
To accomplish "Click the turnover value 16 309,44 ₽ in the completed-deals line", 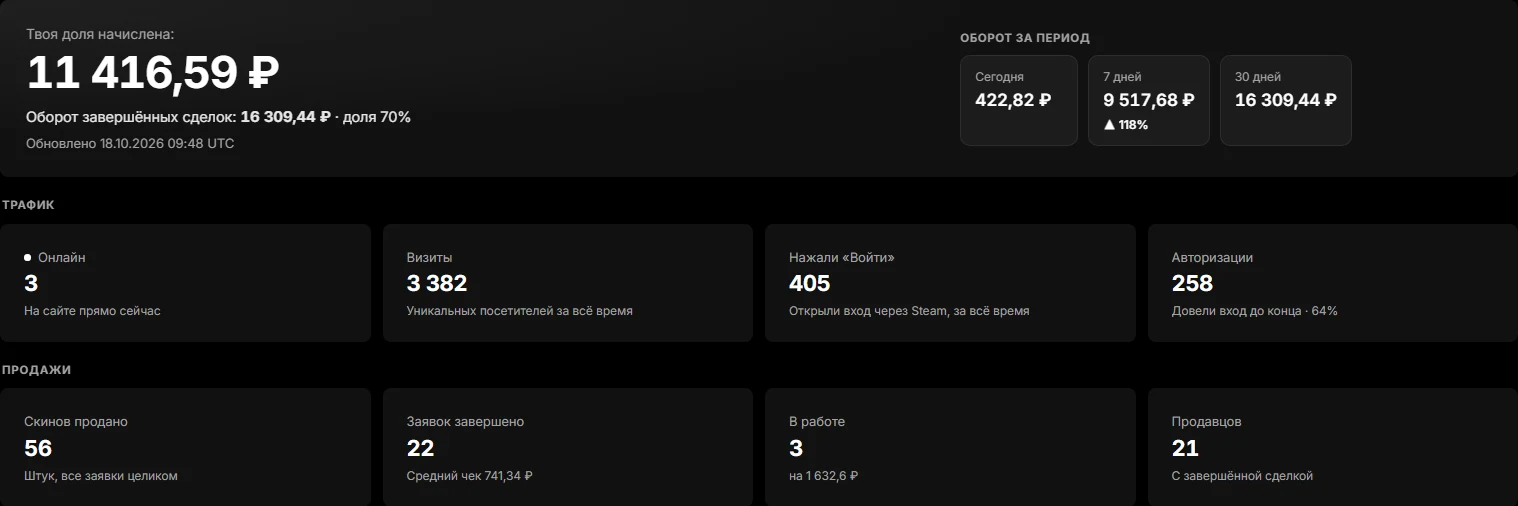I will [285, 117].
